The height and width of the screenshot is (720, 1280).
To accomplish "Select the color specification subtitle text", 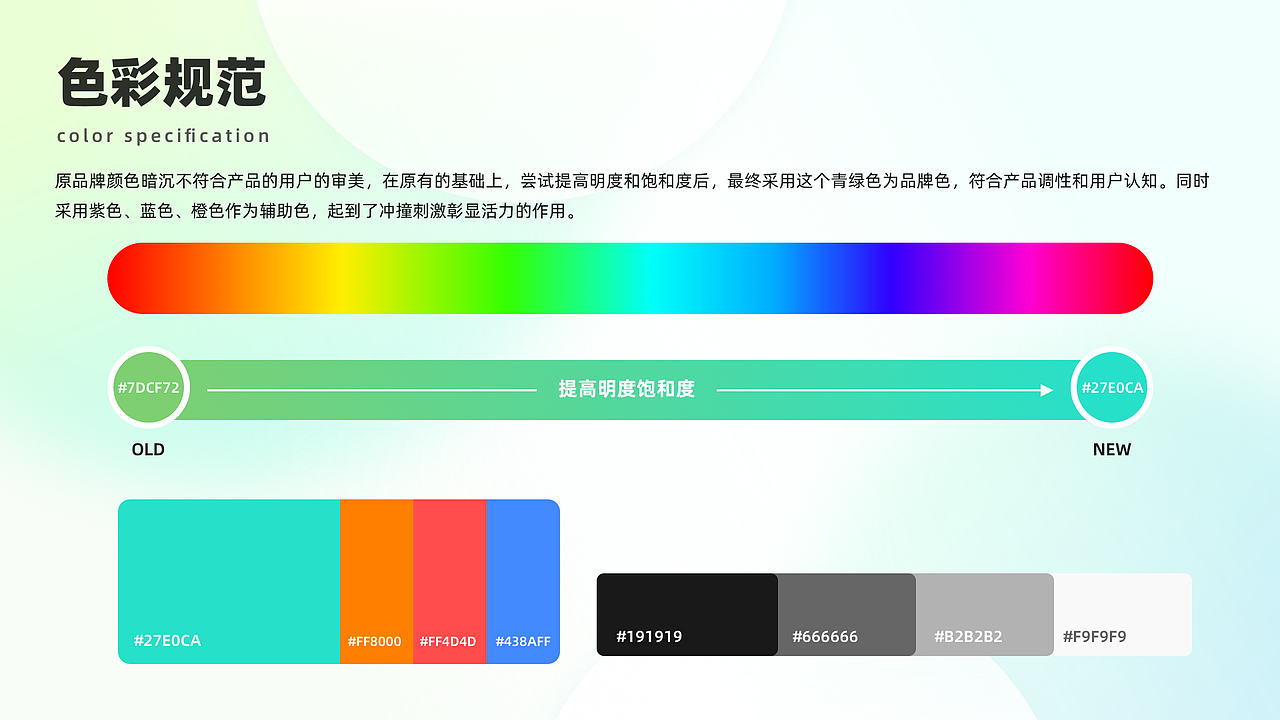I will 163,135.
